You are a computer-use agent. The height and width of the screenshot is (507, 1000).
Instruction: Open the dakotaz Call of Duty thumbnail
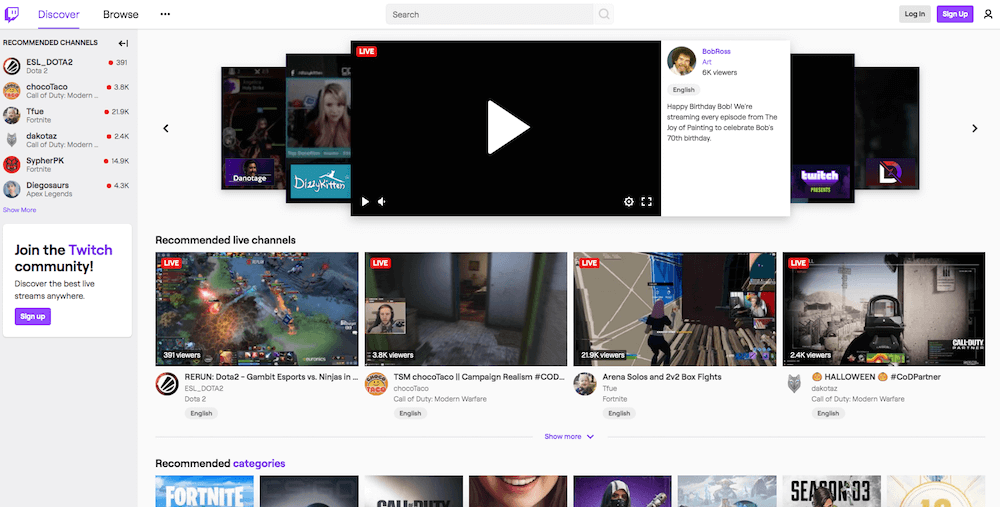point(884,309)
